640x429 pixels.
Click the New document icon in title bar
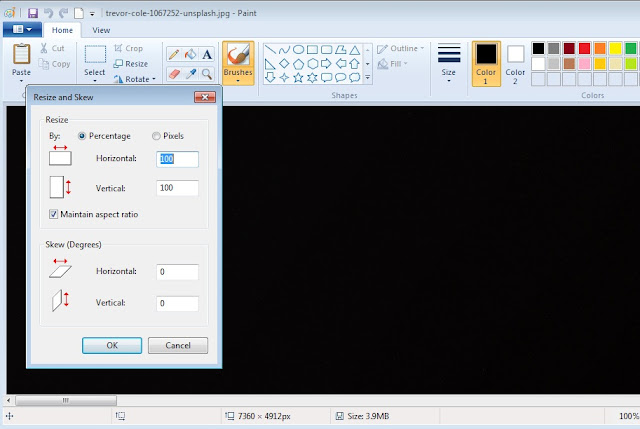79,13
